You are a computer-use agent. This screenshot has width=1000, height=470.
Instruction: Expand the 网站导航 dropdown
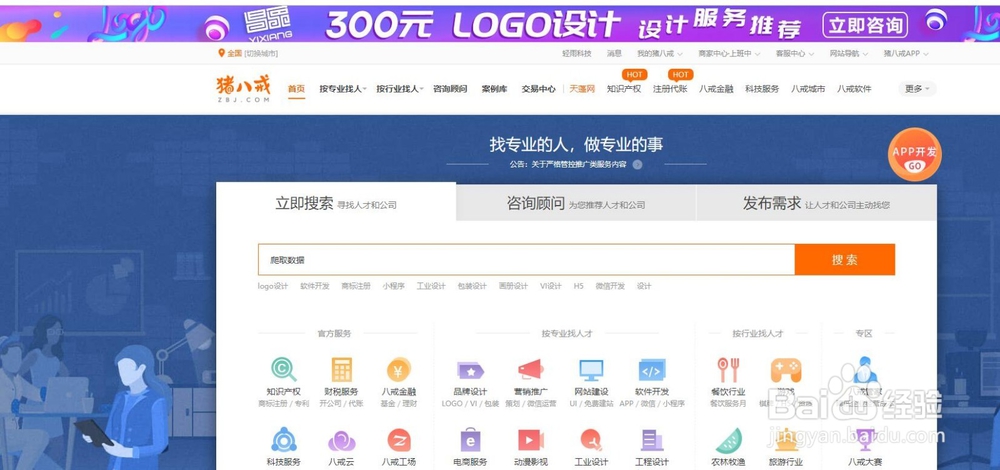tap(849, 54)
